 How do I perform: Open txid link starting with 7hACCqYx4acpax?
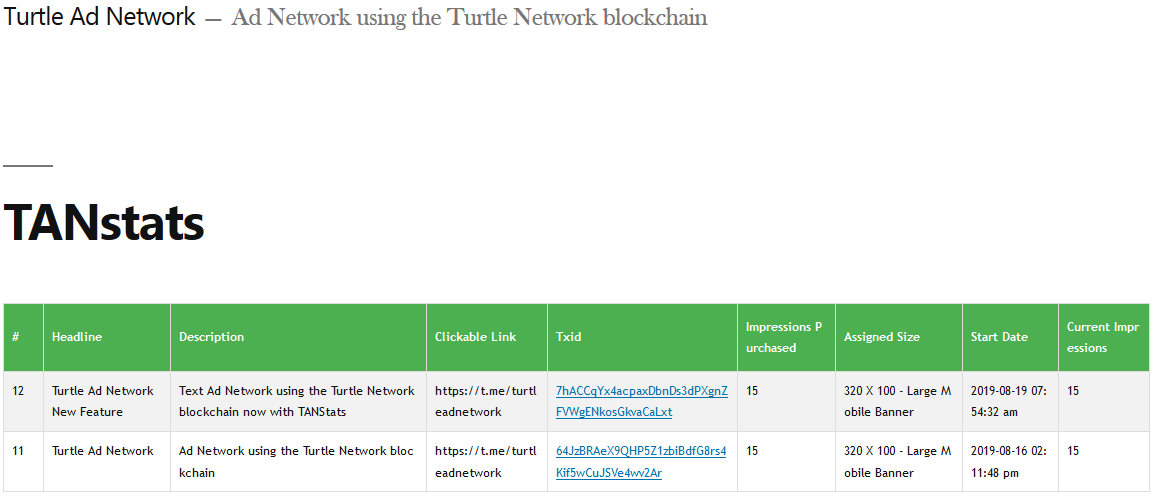click(x=642, y=401)
